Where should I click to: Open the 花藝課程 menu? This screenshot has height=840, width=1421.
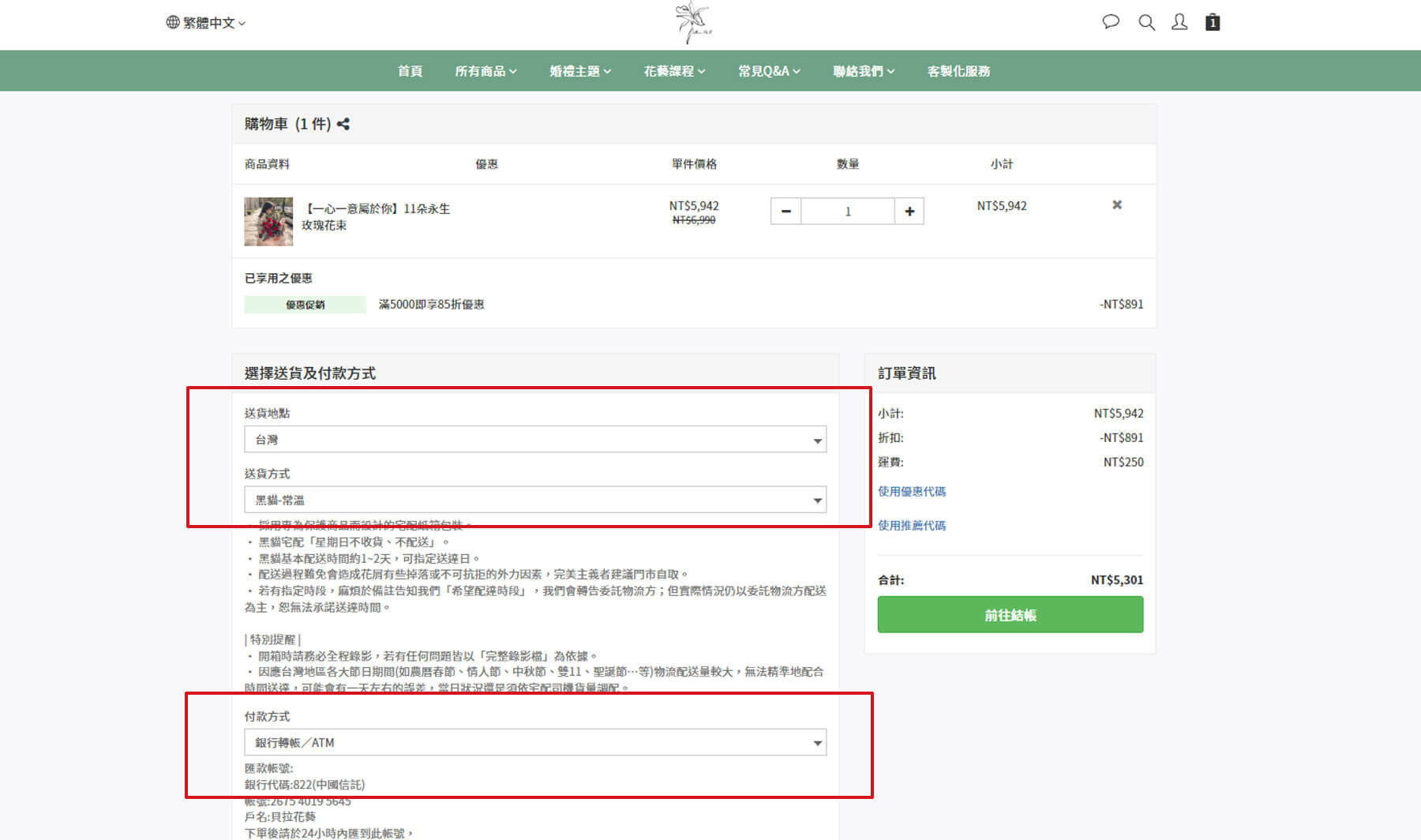pos(674,71)
